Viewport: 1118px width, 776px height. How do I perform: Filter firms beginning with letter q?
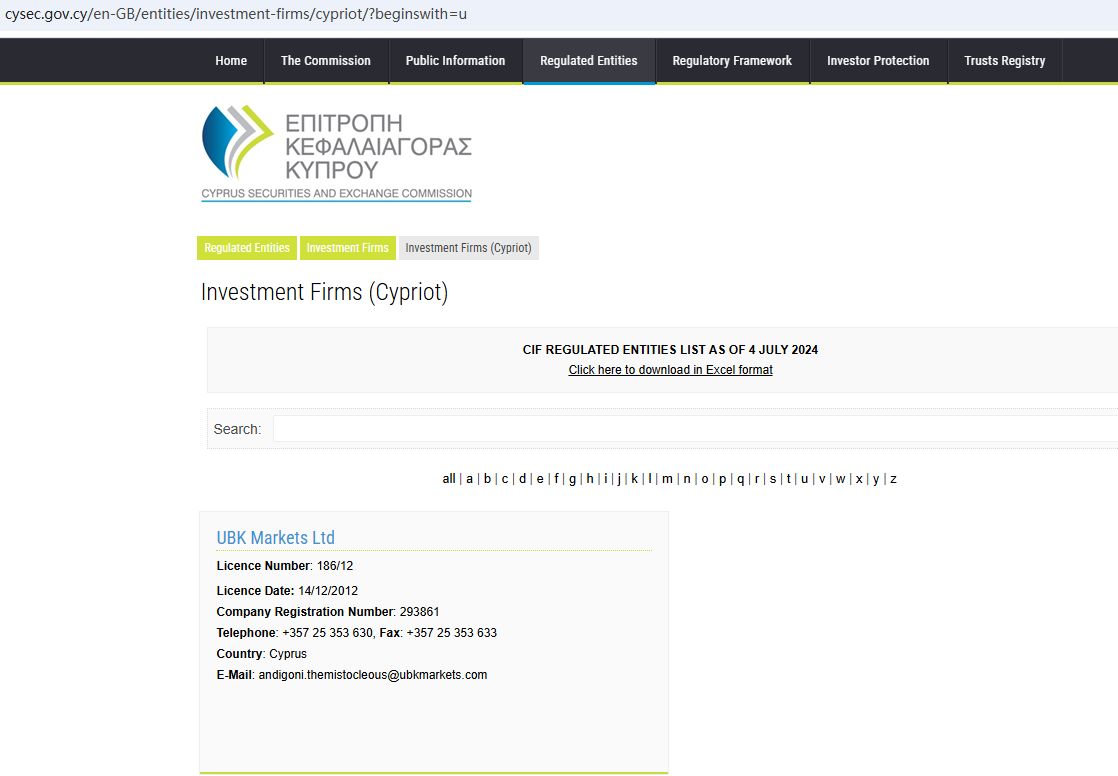coord(740,479)
